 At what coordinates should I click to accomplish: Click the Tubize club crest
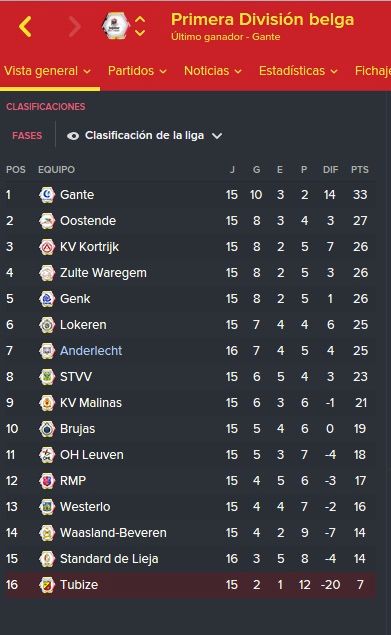(47, 585)
